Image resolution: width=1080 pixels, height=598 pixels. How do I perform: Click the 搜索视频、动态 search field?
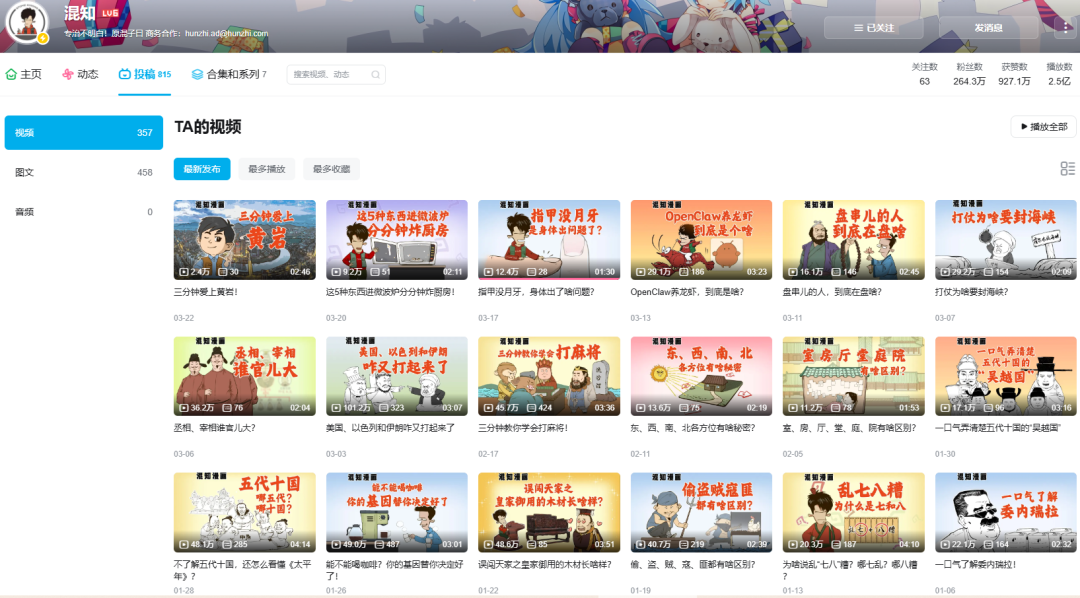tap(328, 75)
